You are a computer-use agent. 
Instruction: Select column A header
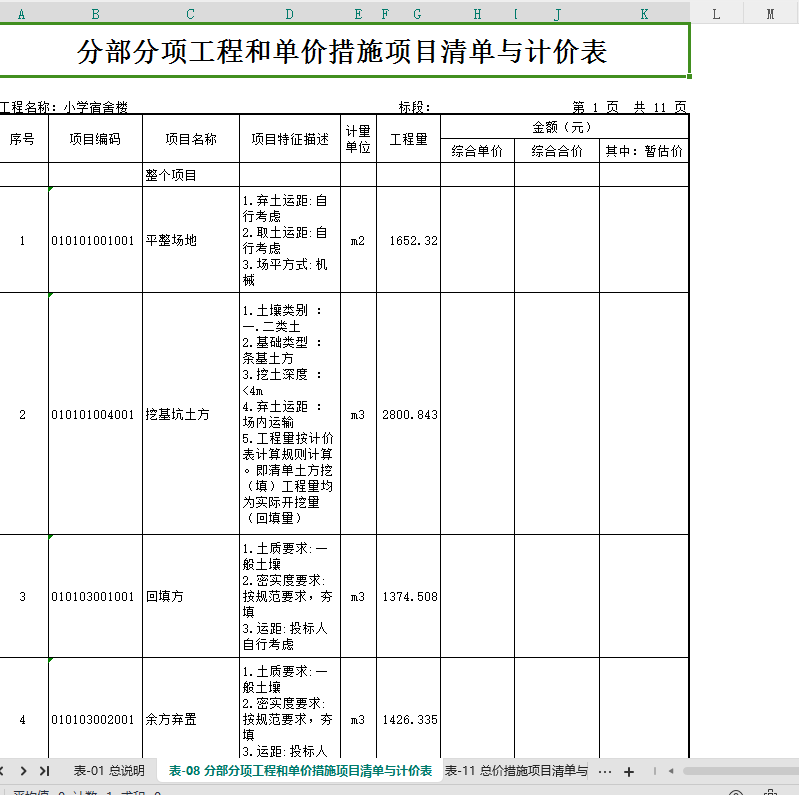coord(21,14)
